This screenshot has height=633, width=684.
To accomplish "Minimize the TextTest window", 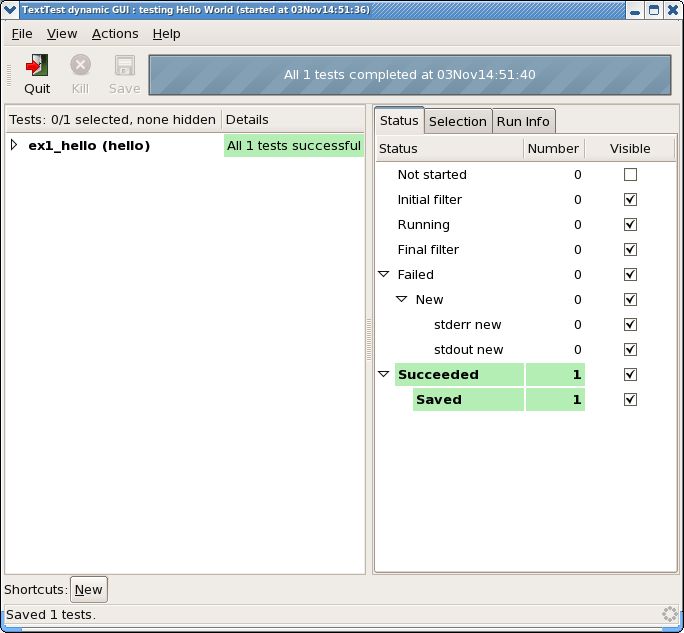I will (635, 10).
